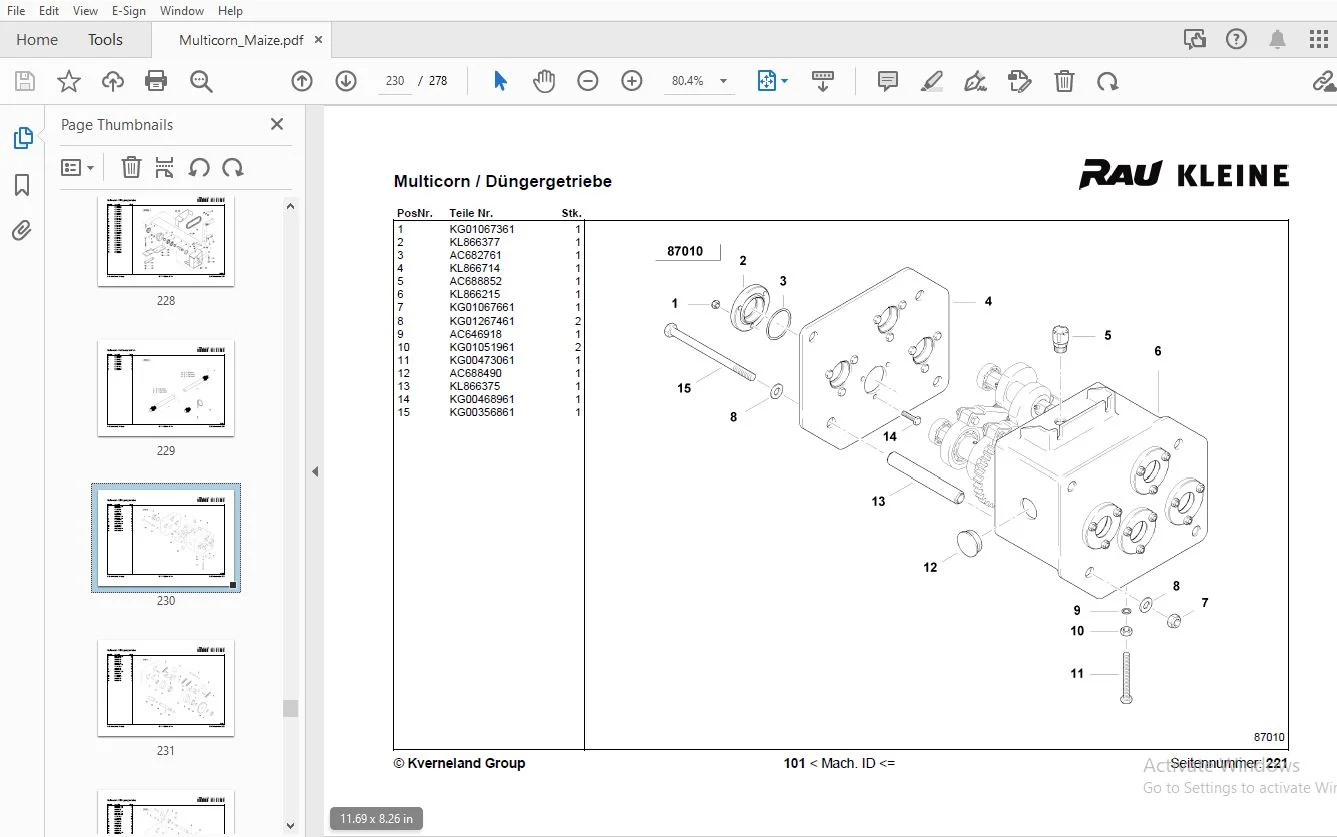Switch to the Home tab

tap(37, 40)
